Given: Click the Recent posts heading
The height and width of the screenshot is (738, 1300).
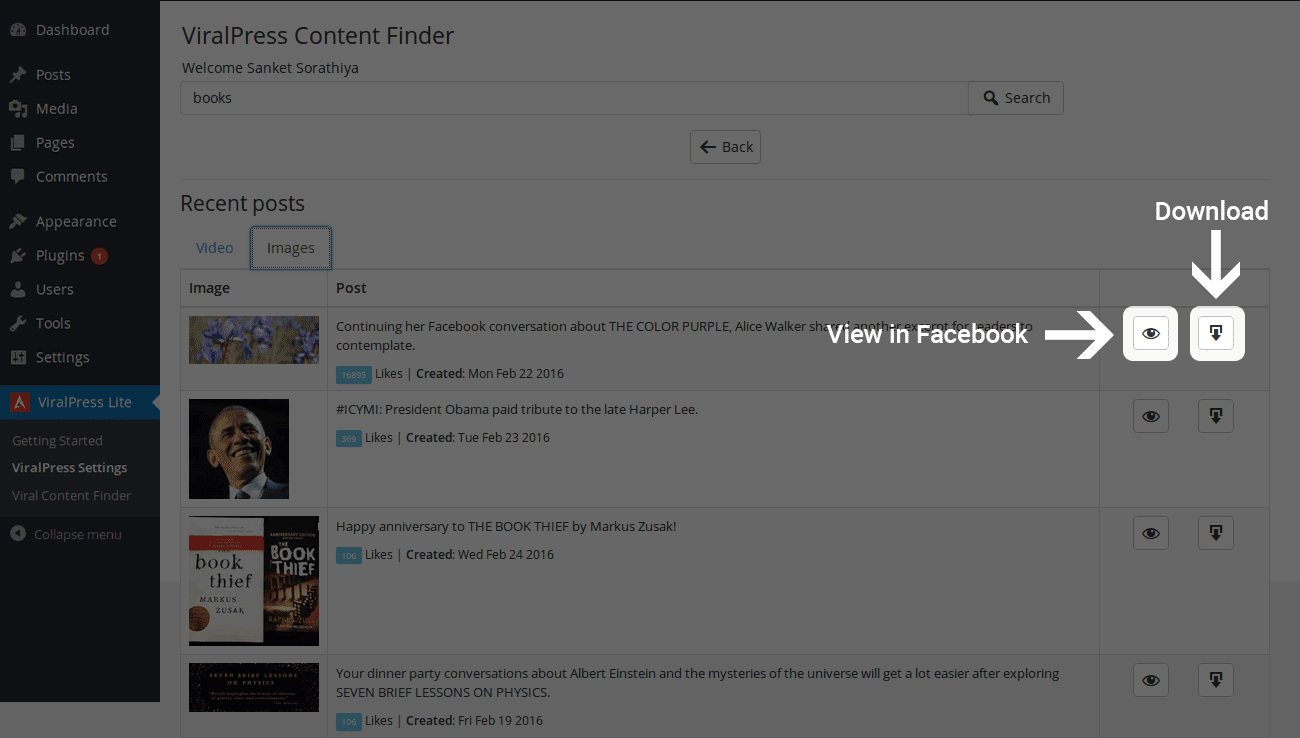Looking at the screenshot, I should click(242, 203).
